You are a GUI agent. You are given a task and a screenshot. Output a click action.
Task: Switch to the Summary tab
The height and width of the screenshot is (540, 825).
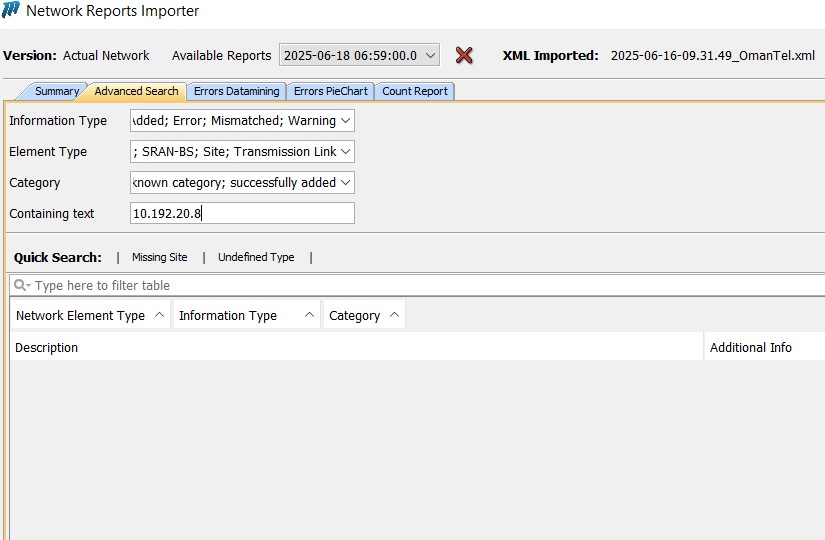56,91
